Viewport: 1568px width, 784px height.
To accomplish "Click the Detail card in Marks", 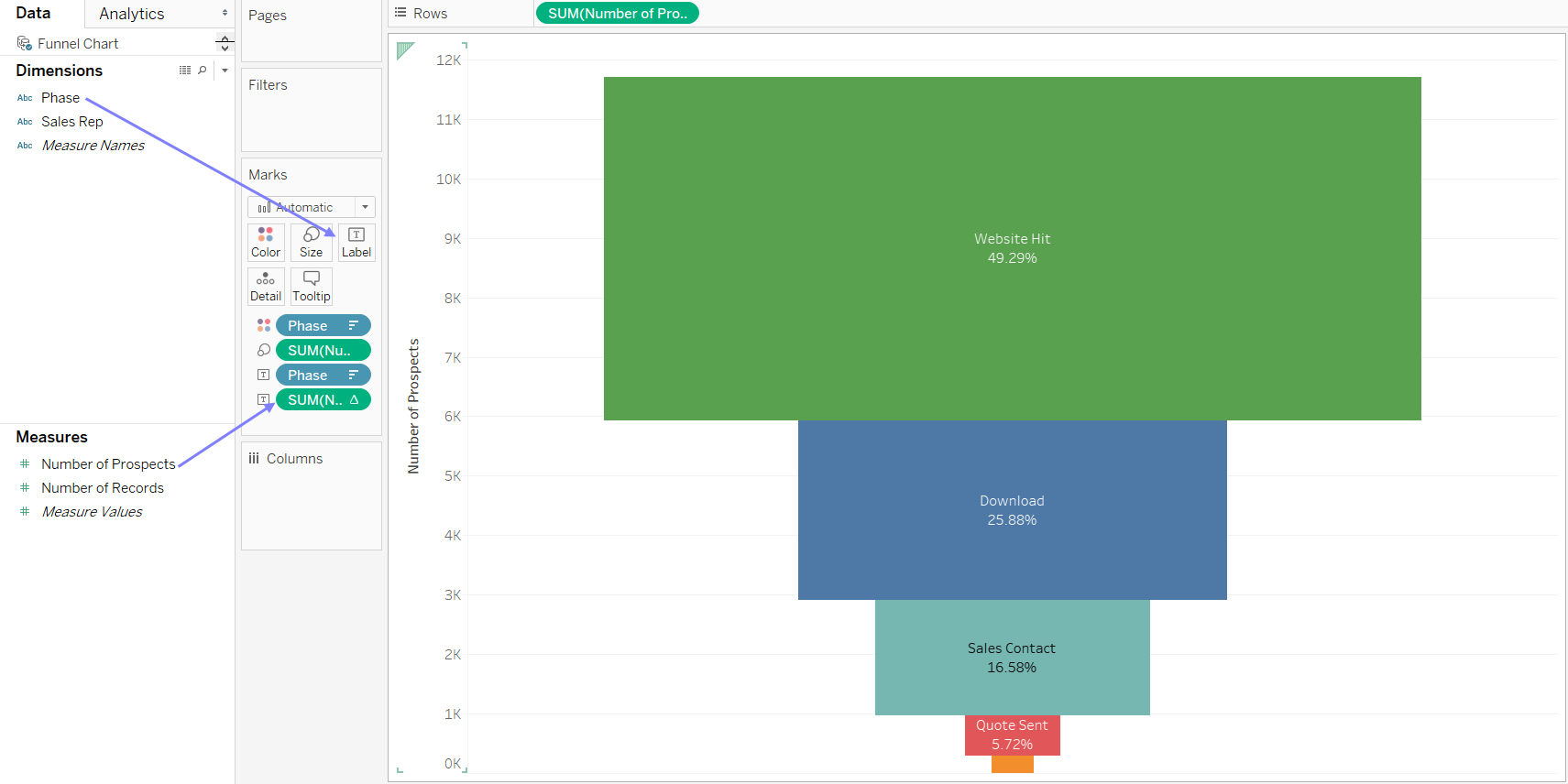I will 266,287.
